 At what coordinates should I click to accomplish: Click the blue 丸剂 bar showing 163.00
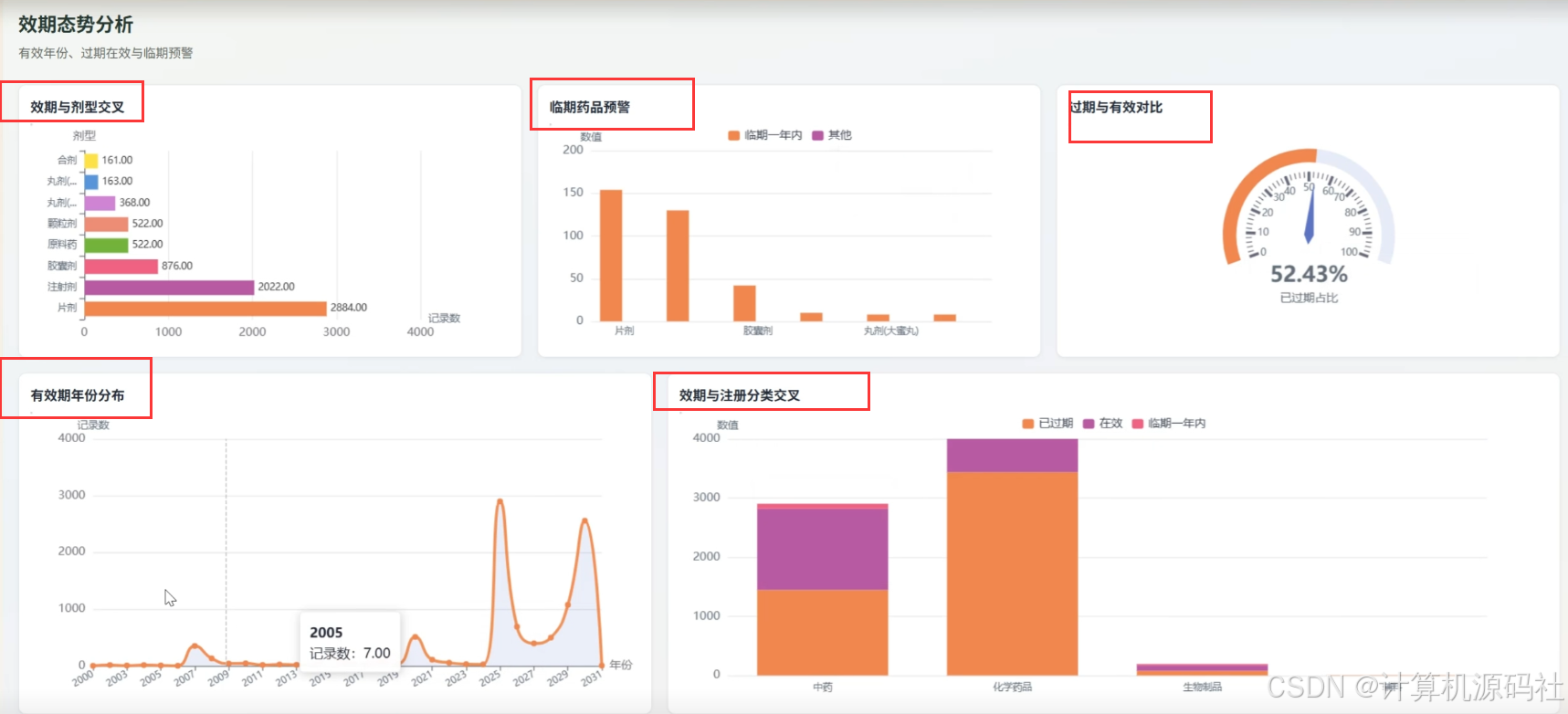(x=91, y=182)
